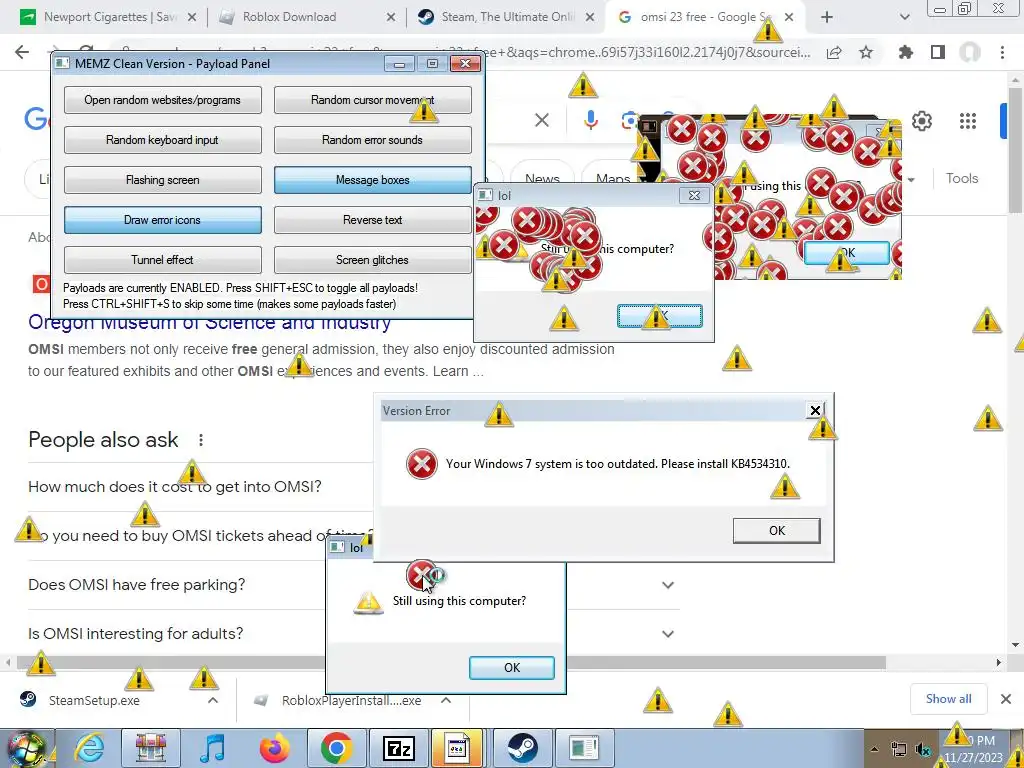
Task: Open People also ask options menu
Action: pyautogui.click(x=201, y=440)
